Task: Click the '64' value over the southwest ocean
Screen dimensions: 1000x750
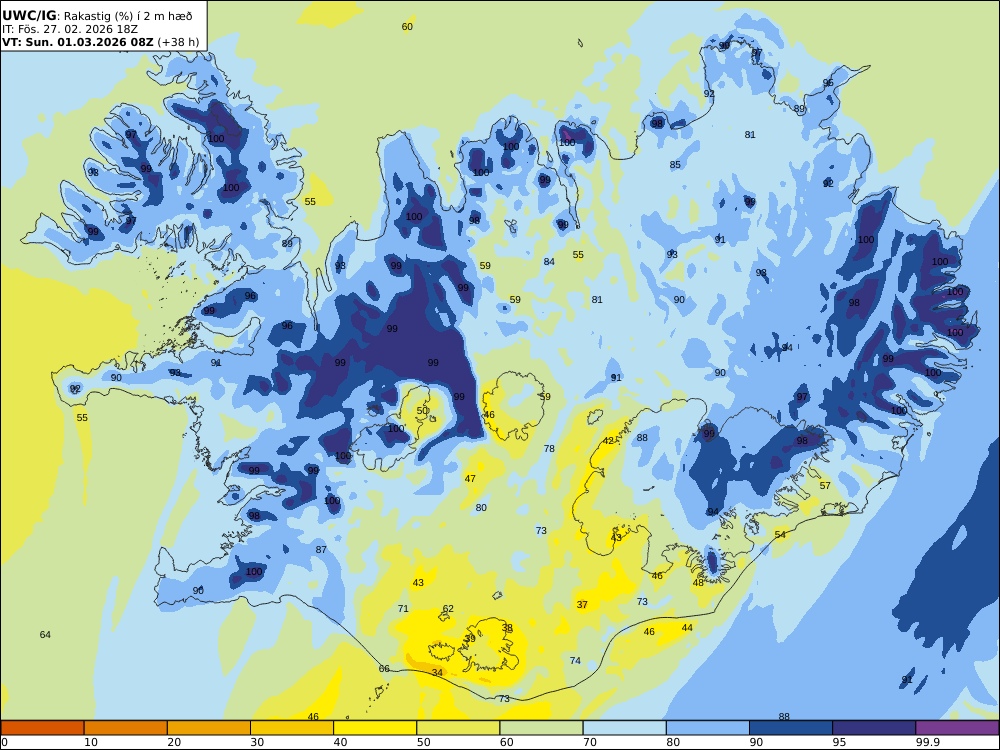Action: point(45,635)
